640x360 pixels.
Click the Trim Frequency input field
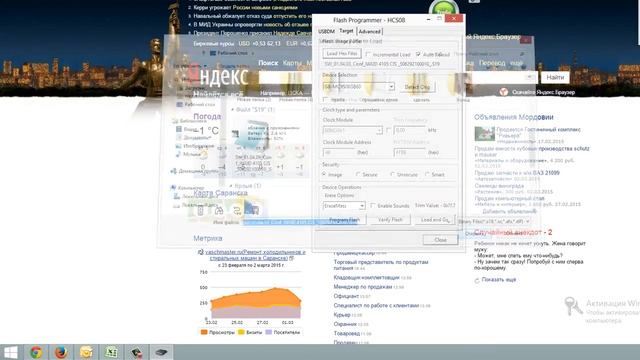pos(409,130)
